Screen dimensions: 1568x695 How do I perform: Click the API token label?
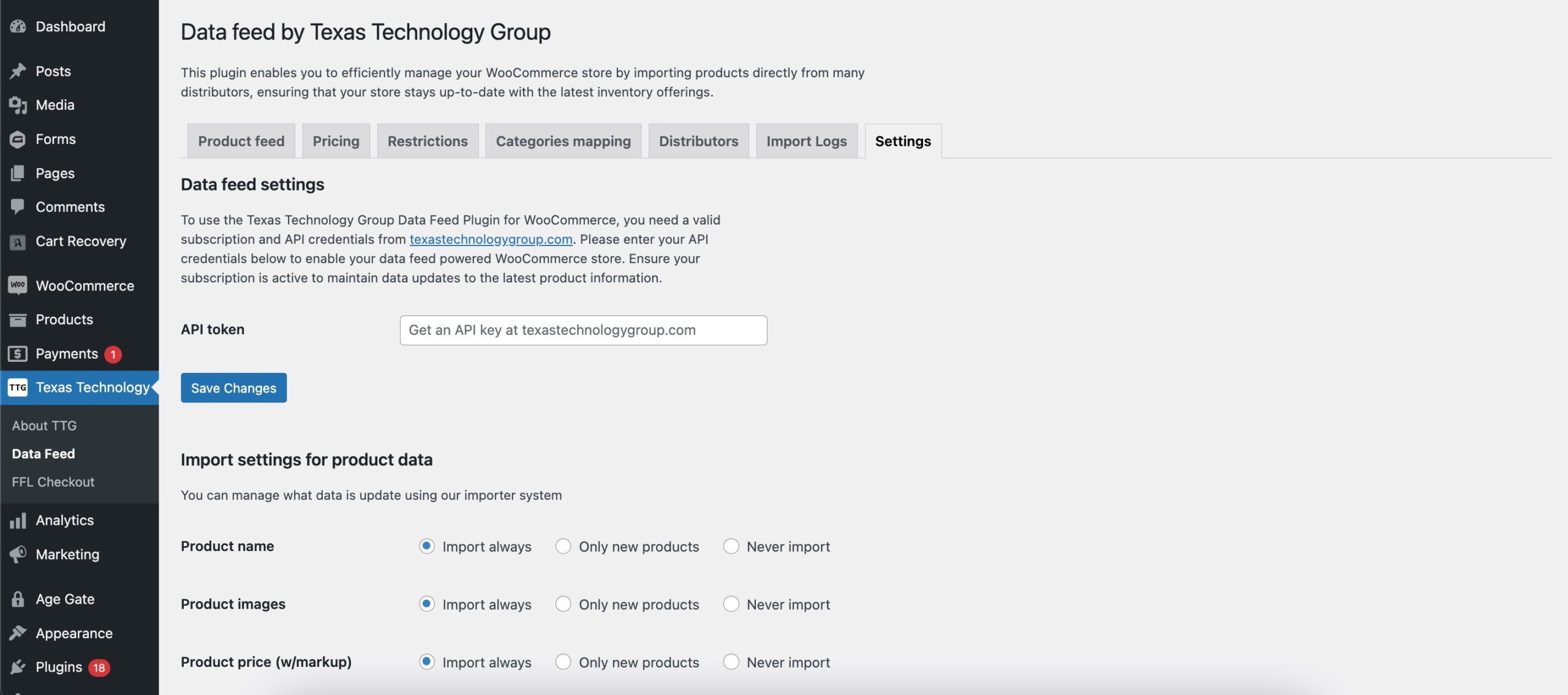(213, 329)
